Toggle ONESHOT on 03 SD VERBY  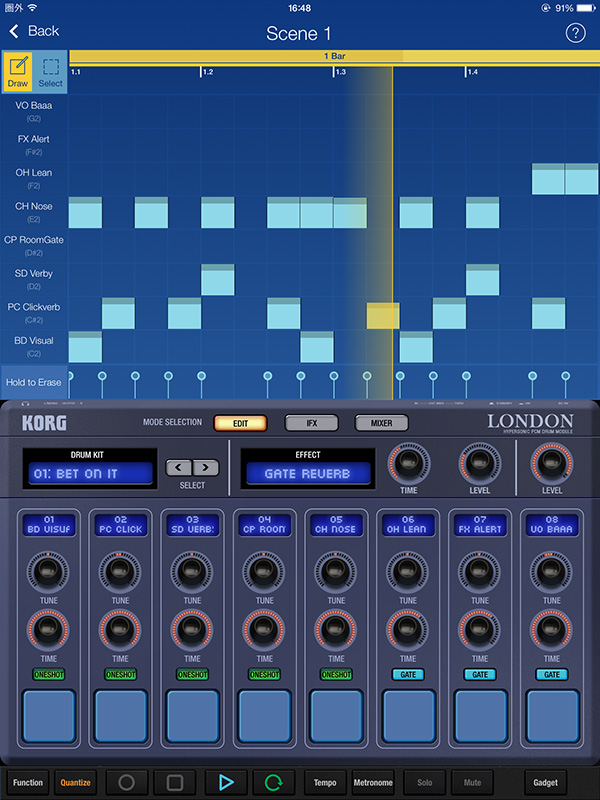(x=192, y=674)
